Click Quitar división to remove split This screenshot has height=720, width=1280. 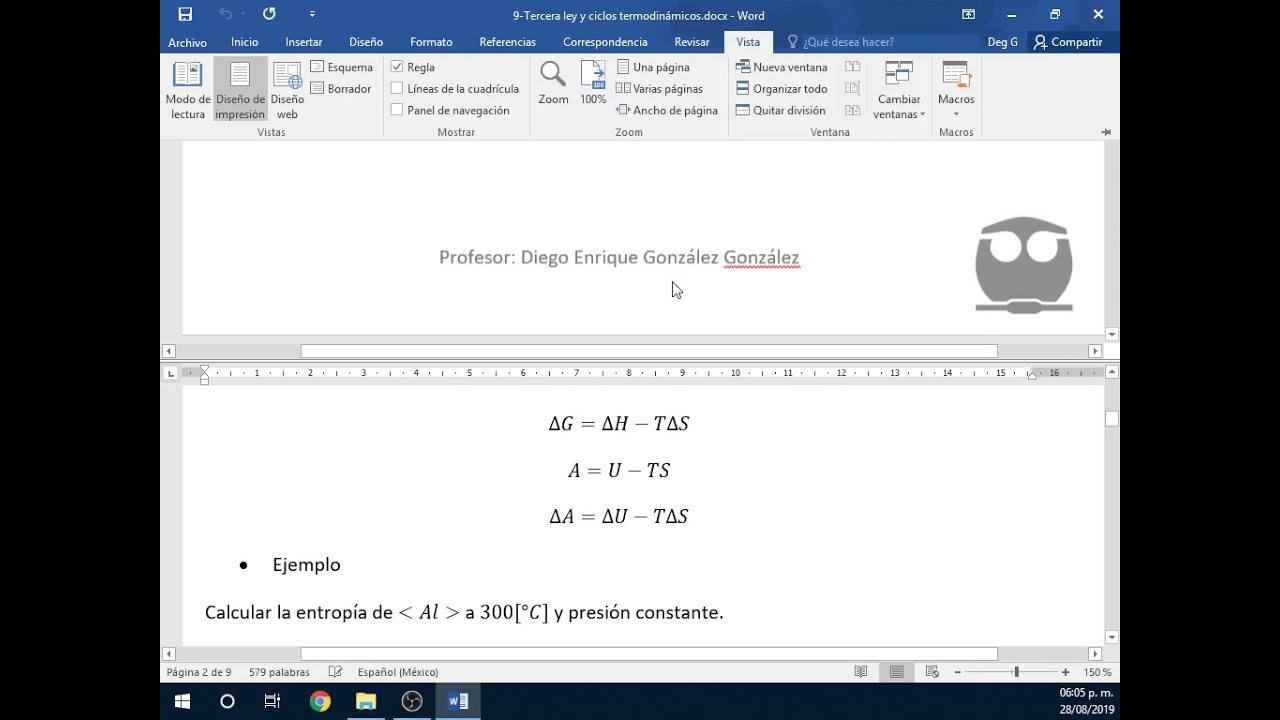tap(781, 111)
